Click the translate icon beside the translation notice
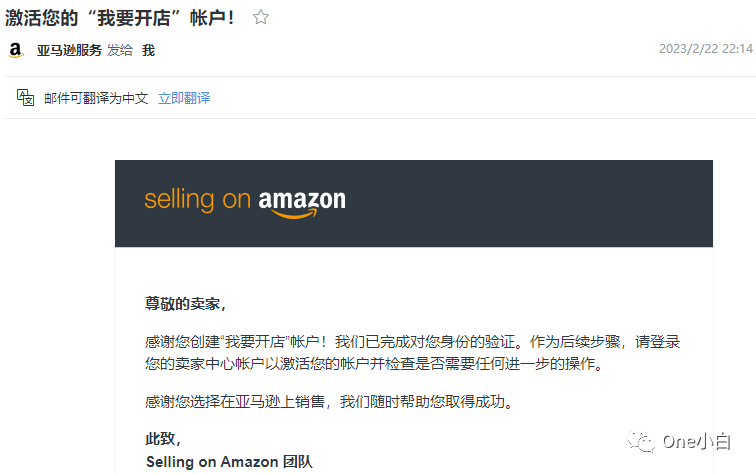 26,98
